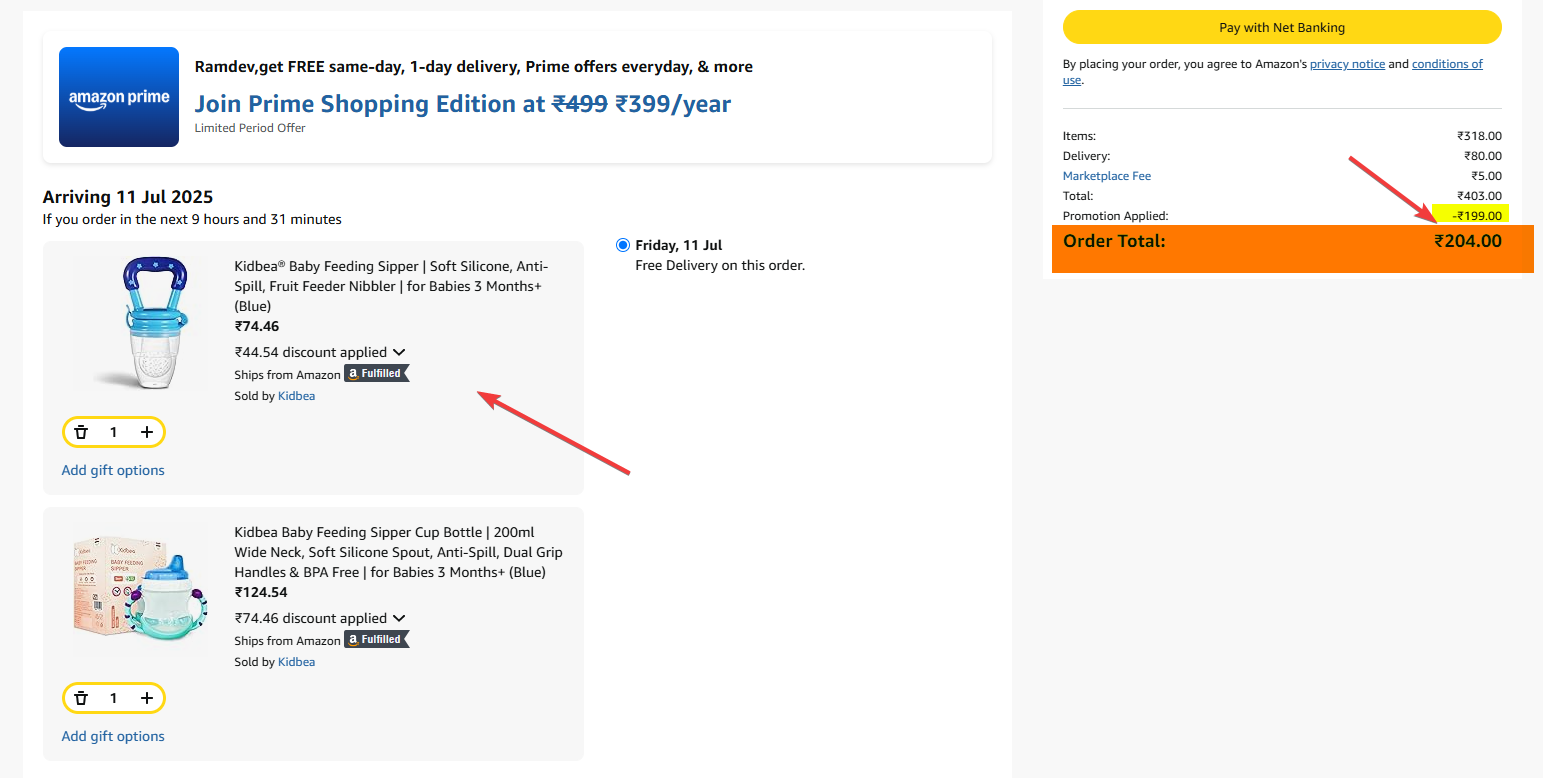Image resolution: width=1543 pixels, height=778 pixels.
Task: Click the order countdown text under Arriving
Action: click(x=192, y=219)
